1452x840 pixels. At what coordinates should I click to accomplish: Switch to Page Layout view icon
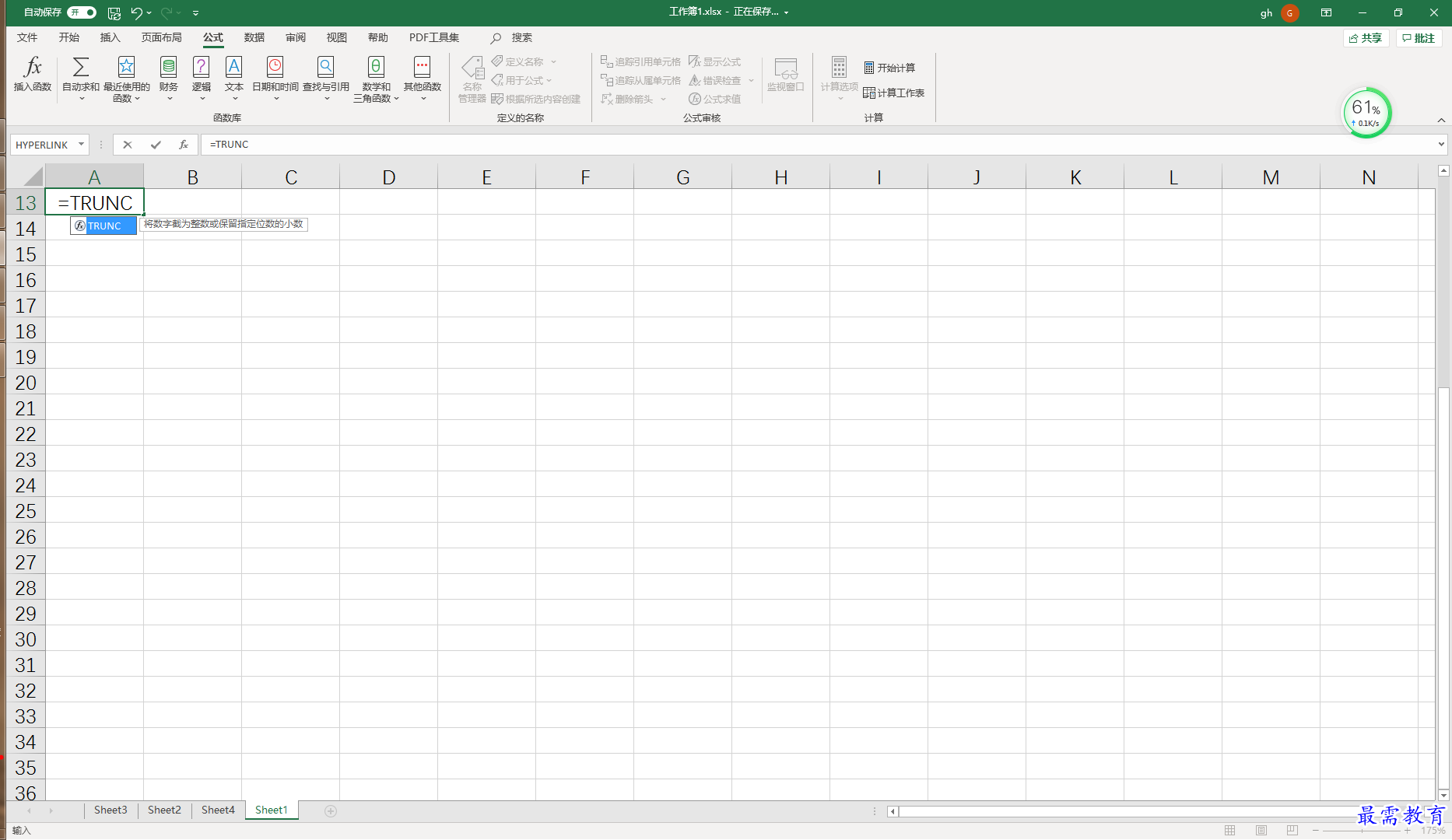1261,830
